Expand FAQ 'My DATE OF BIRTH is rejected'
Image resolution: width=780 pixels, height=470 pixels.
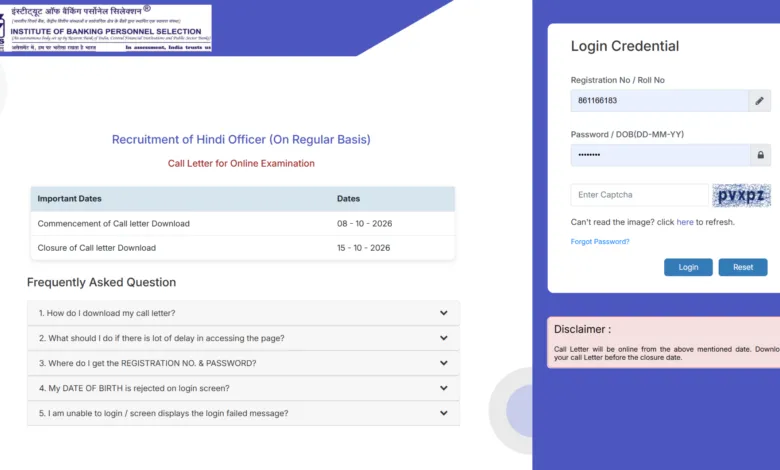click(243, 388)
